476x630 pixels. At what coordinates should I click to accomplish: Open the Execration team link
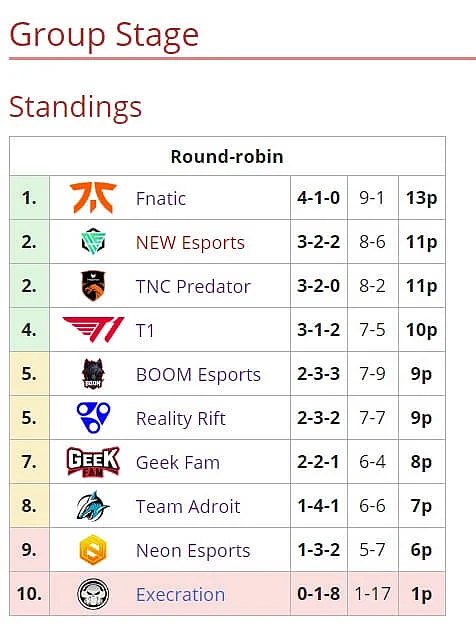pyautogui.click(x=180, y=595)
